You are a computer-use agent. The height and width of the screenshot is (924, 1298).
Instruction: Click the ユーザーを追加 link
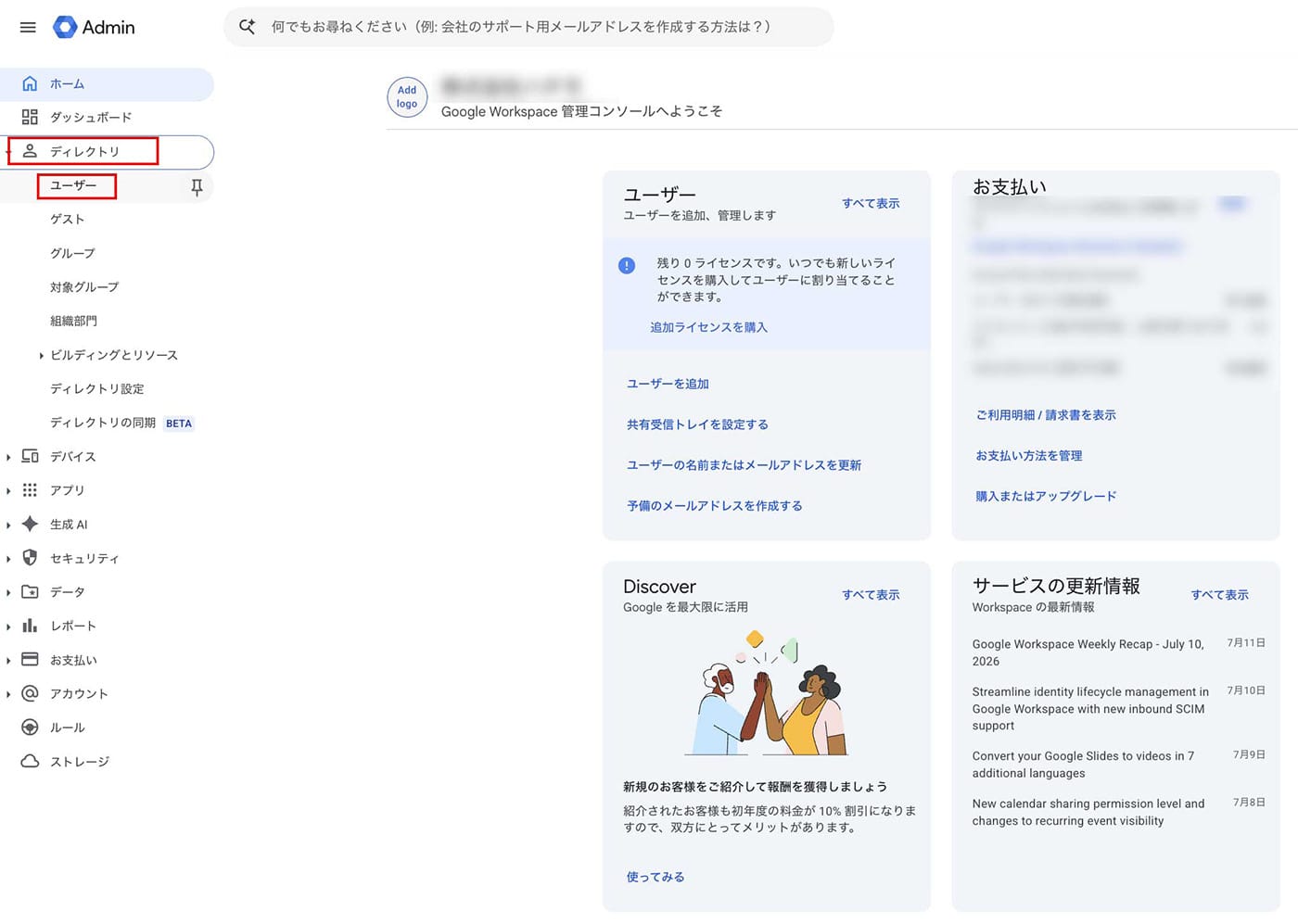pyautogui.click(x=668, y=384)
